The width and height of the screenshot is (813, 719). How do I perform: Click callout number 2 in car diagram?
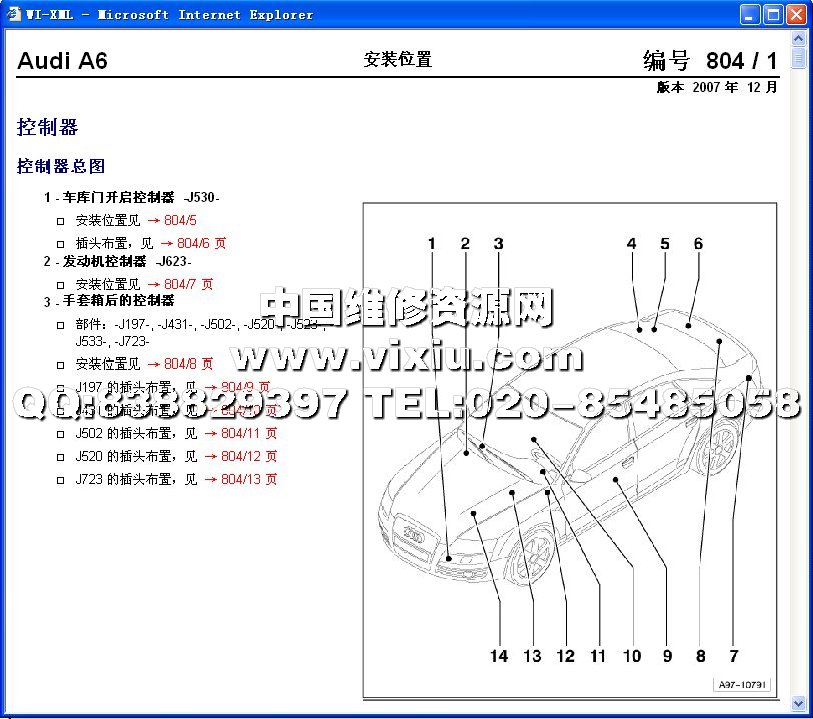click(465, 244)
